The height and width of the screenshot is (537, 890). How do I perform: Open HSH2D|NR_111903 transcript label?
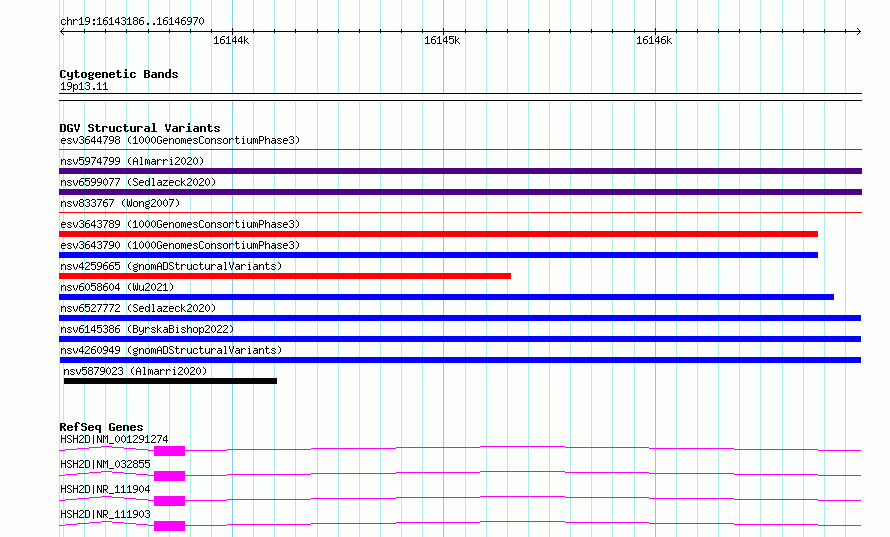point(105,514)
